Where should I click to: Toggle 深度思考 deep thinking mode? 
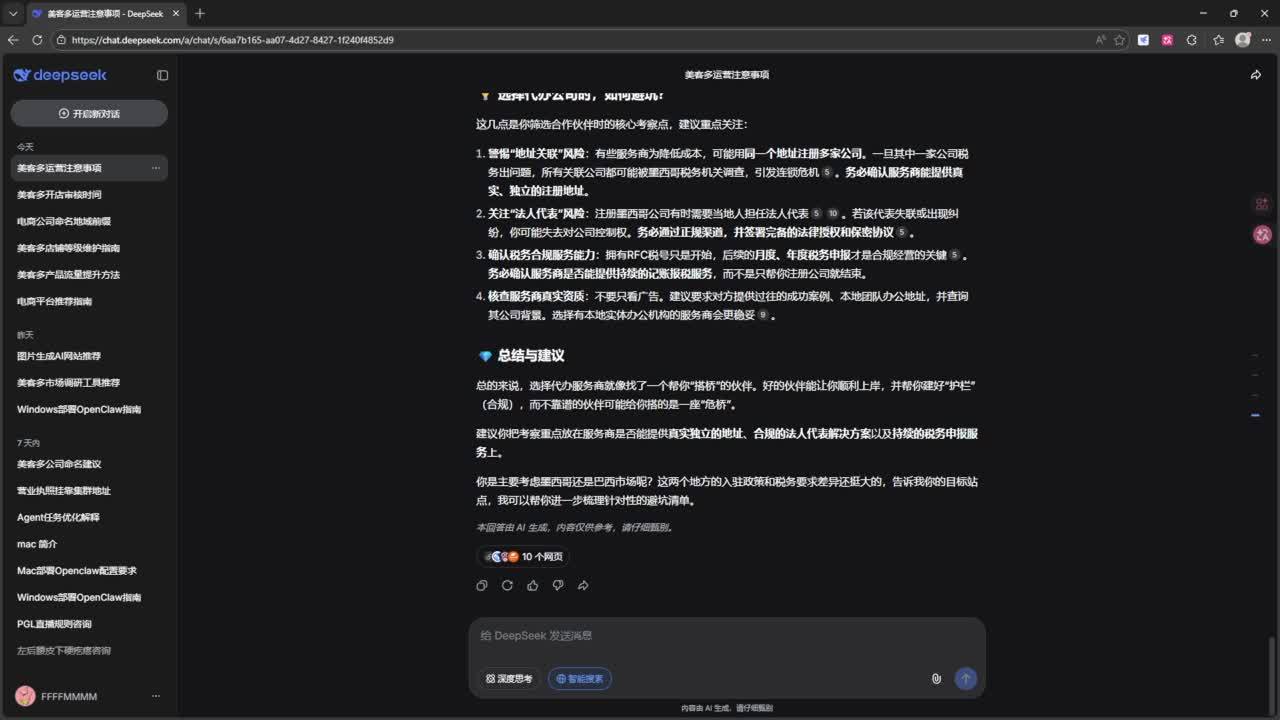click(x=509, y=678)
